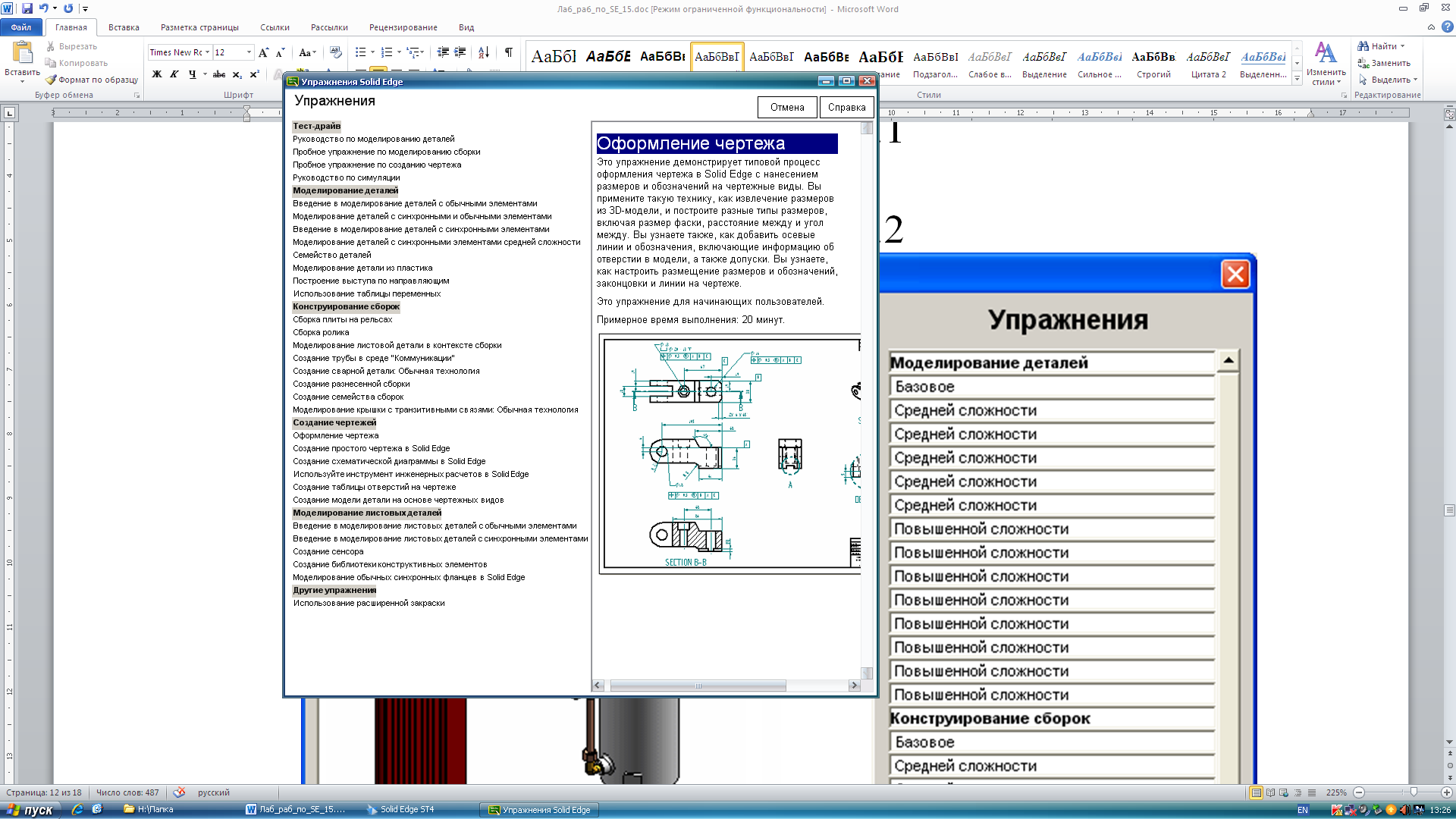Toggle Strikethrough (abc) formatting

219,74
